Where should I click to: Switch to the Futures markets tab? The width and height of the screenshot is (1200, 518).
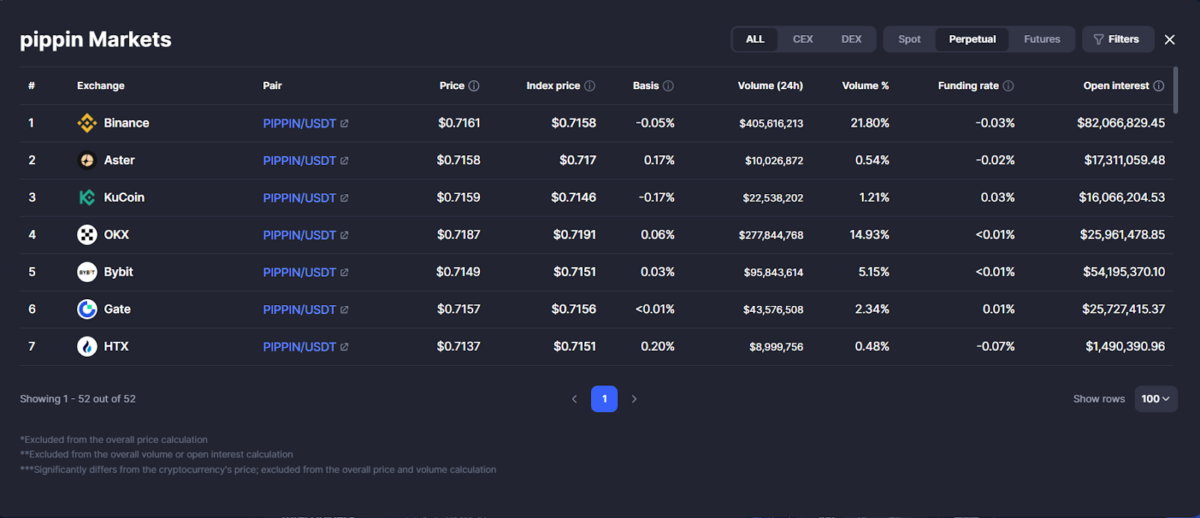click(1042, 39)
